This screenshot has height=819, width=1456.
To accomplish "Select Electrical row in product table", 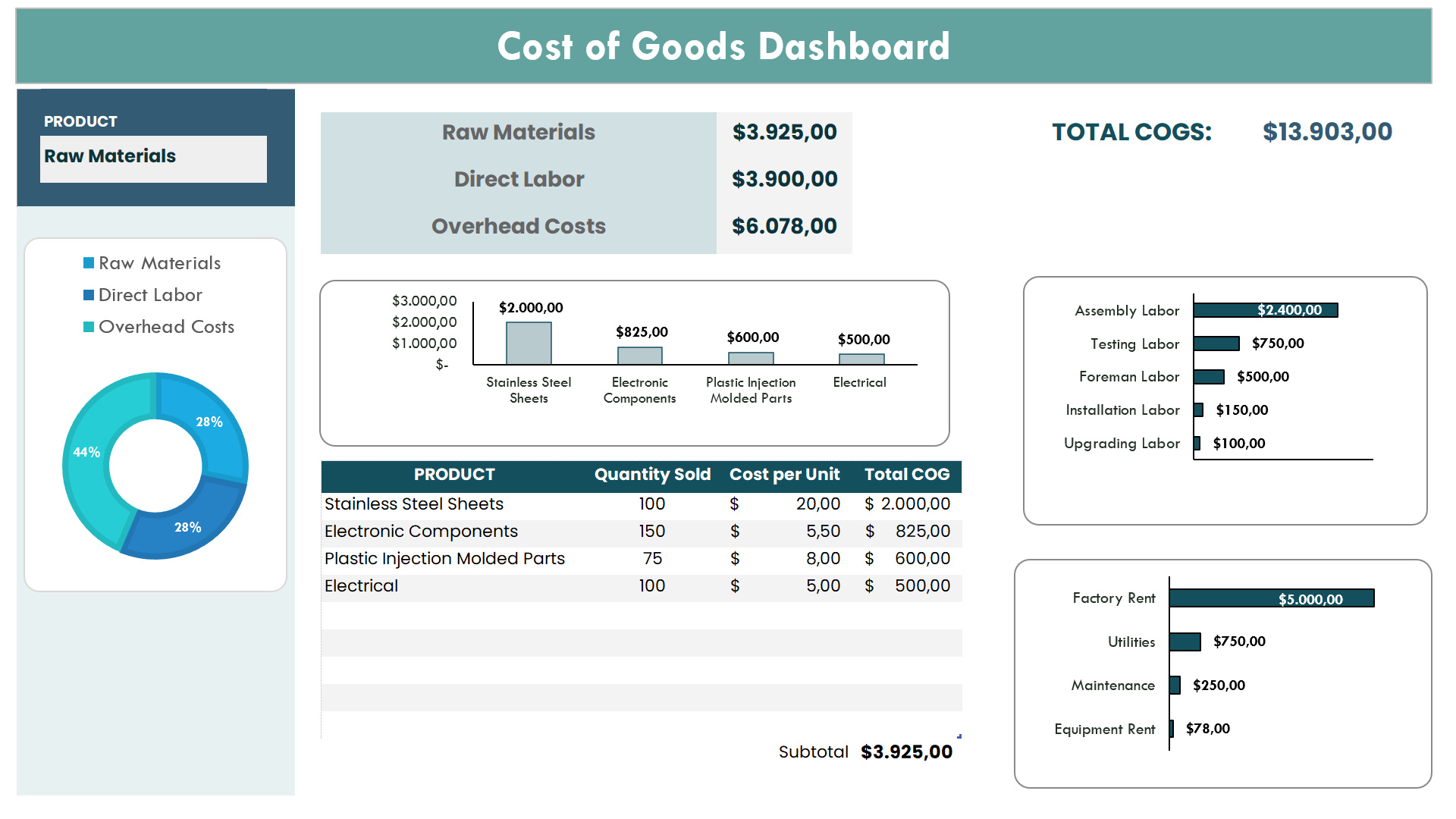I will pyautogui.click(x=361, y=585).
